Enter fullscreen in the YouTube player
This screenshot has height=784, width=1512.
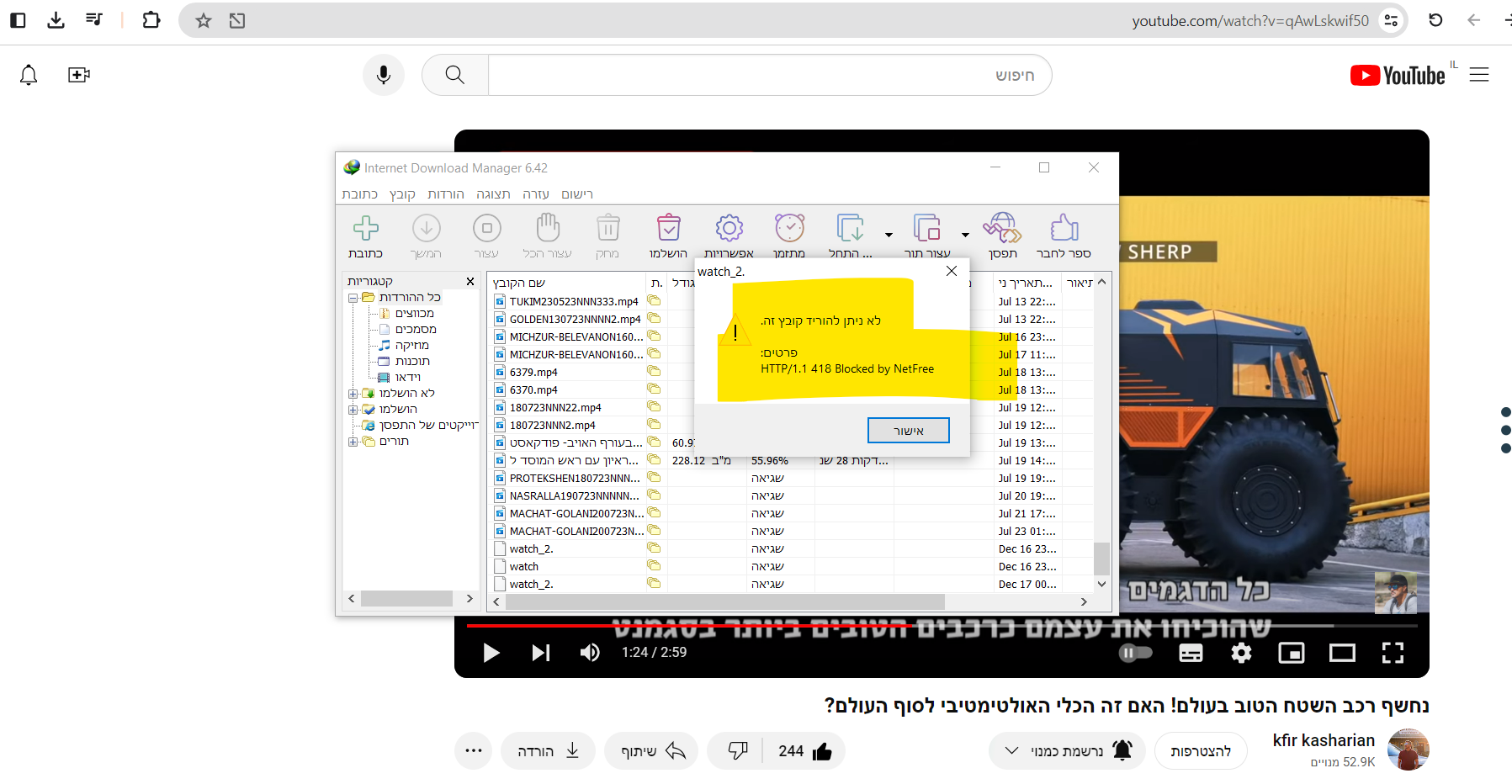click(x=1393, y=653)
